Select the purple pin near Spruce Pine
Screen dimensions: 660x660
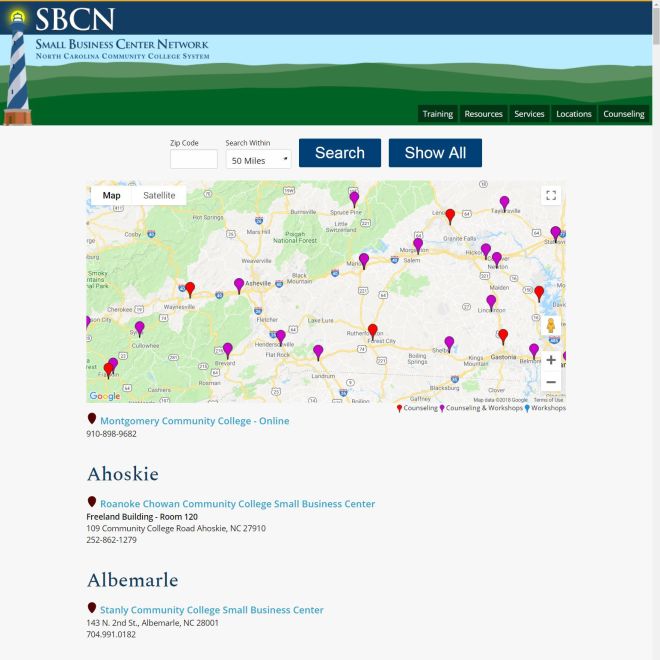(354, 198)
